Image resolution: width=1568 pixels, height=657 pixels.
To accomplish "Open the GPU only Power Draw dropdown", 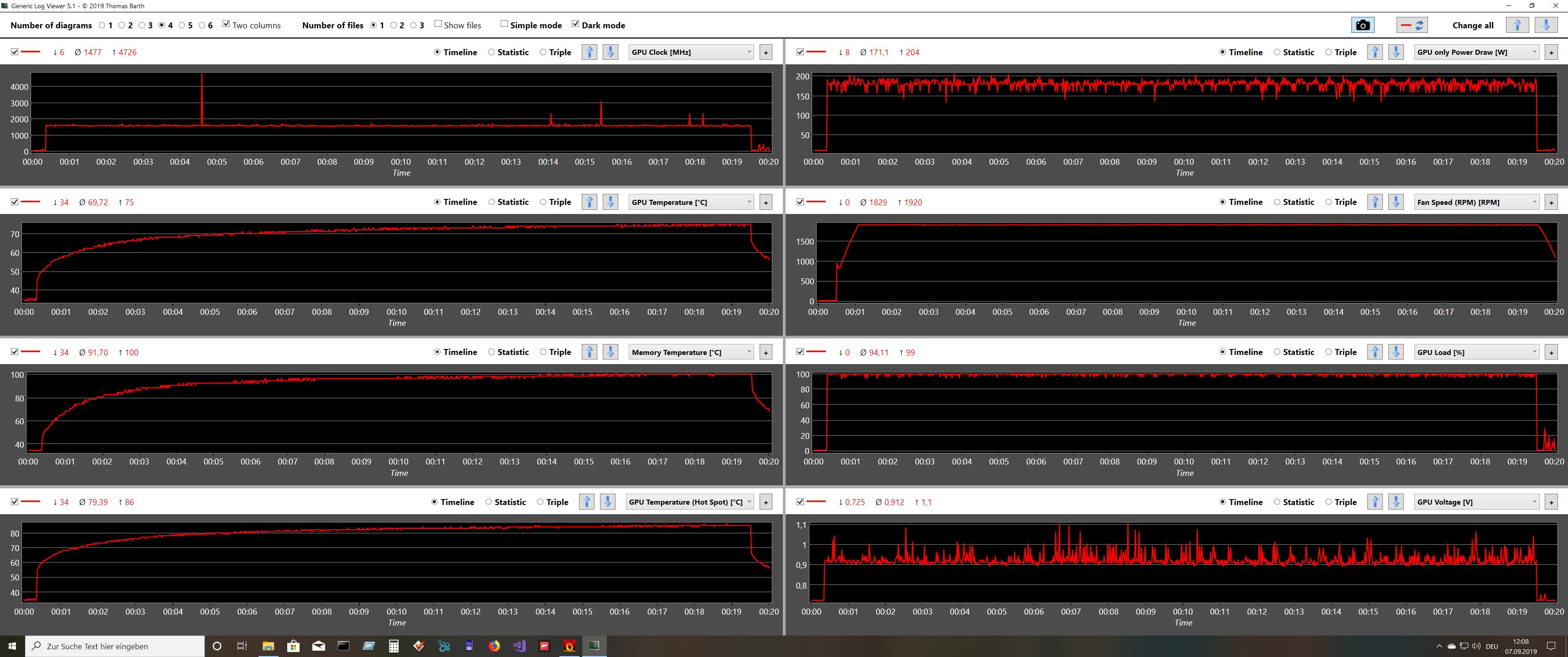I will [1476, 52].
